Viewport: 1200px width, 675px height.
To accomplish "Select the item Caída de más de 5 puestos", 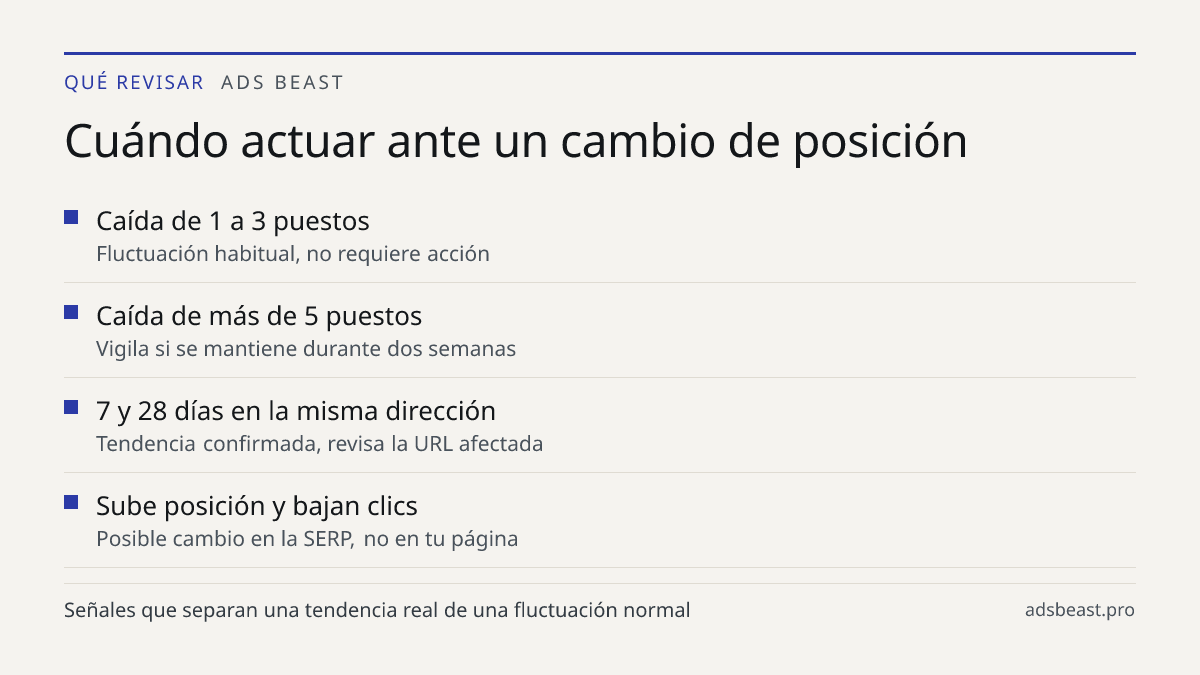I will click(x=259, y=316).
